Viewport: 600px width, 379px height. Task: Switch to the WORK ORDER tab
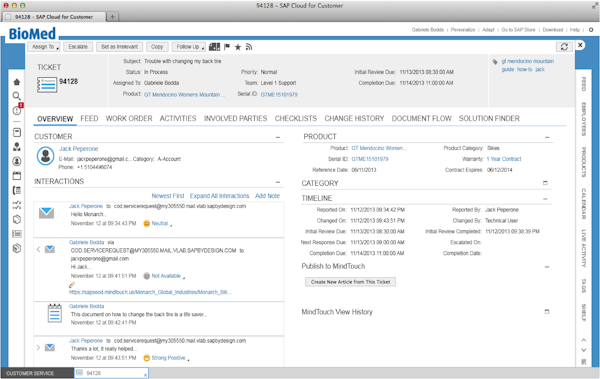129,119
